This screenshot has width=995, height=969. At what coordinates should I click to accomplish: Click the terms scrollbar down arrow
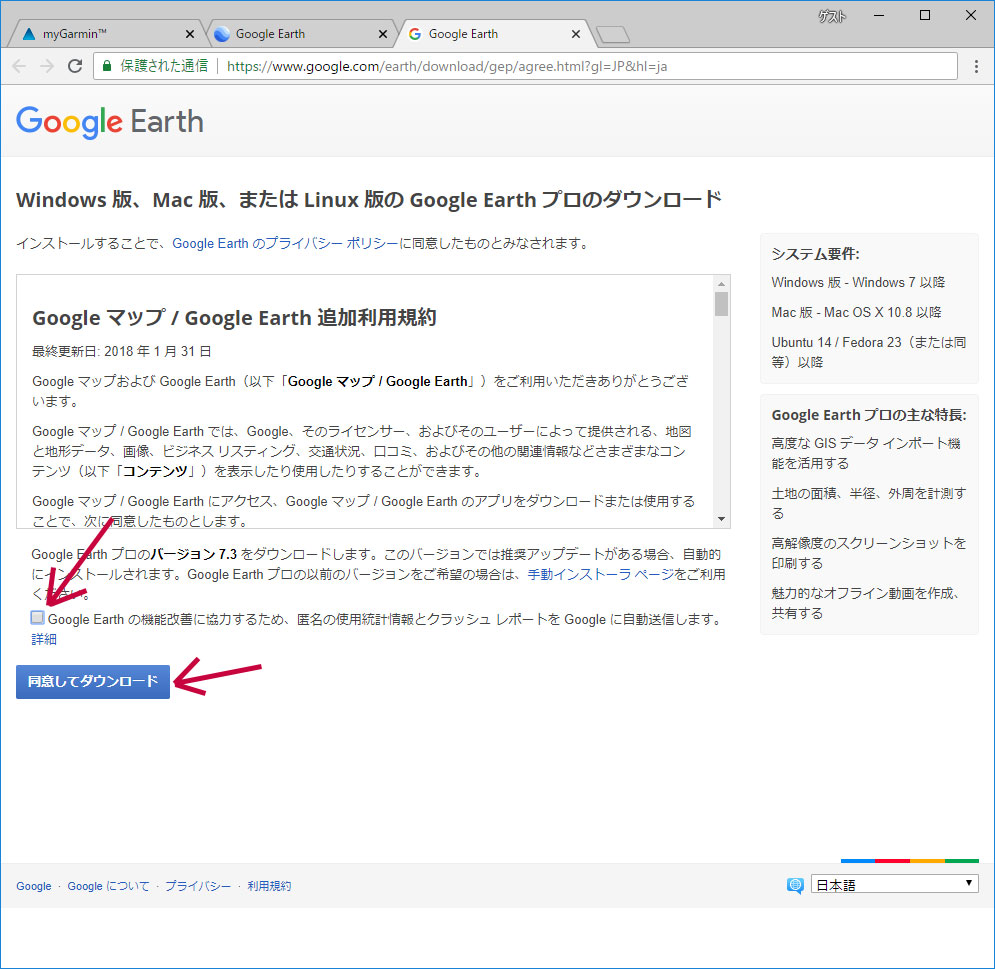721,519
